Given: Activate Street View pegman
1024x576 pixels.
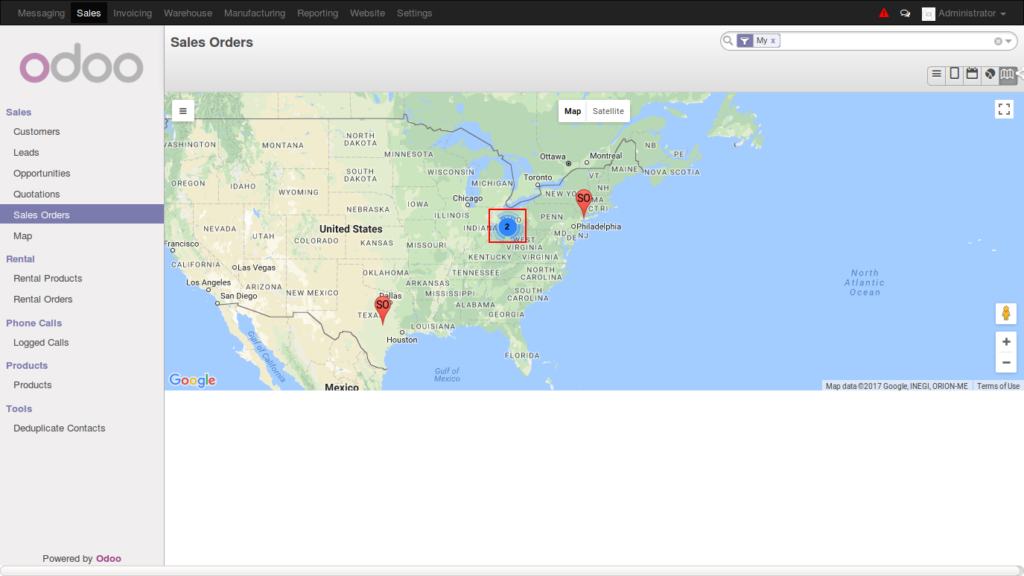Looking at the screenshot, I should tap(1005, 313).
